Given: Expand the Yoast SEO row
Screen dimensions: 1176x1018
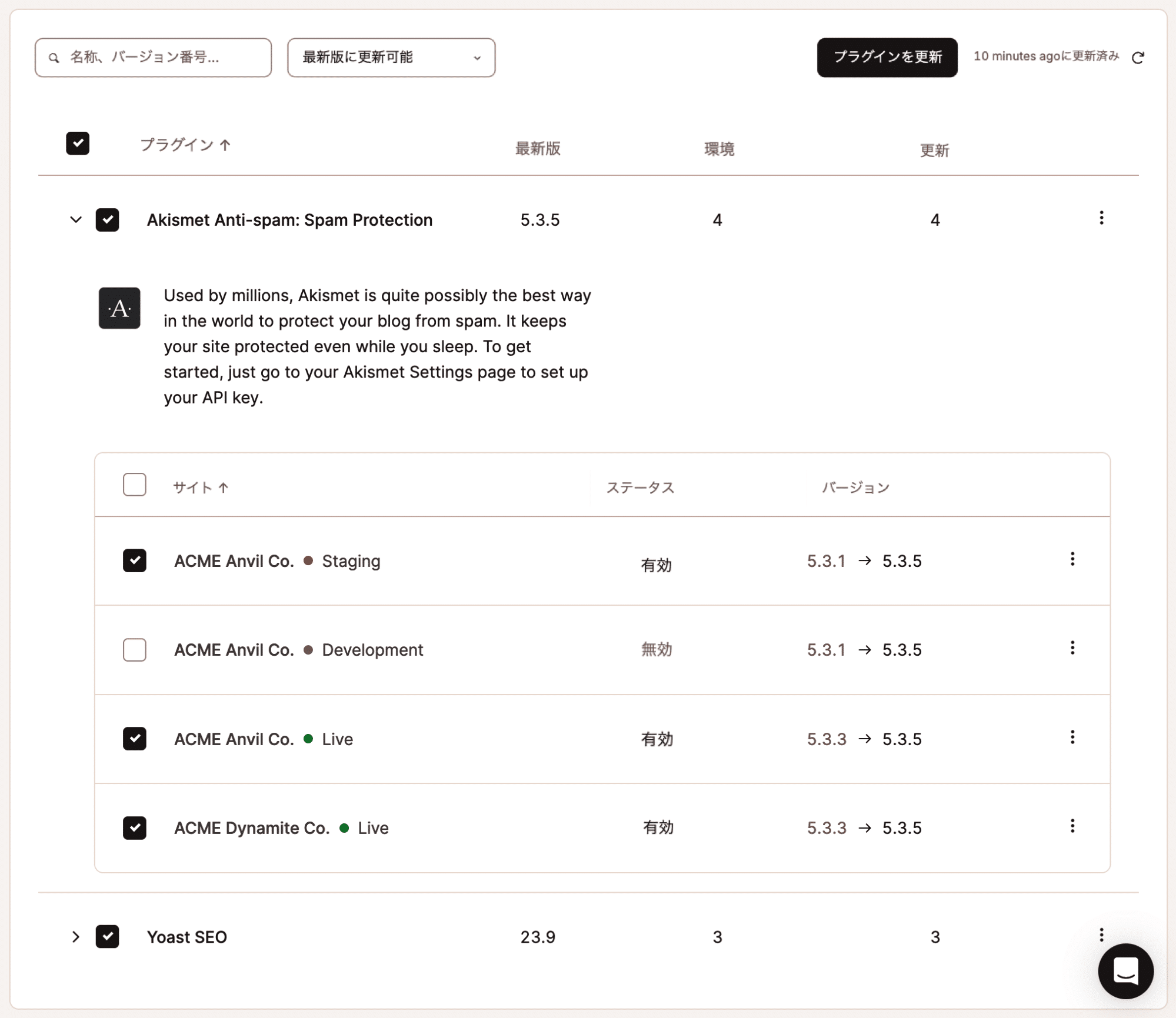Looking at the screenshot, I should [x=76, y=937].
